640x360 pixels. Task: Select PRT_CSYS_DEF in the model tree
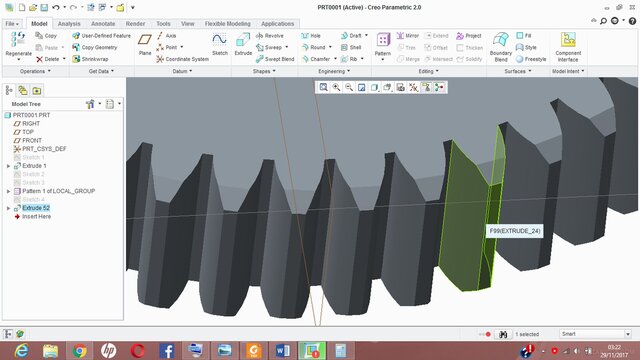pos(40,149)
